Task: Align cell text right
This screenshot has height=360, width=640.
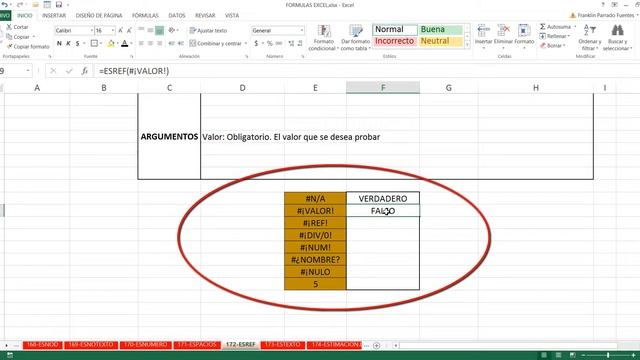Action: click(160, 43)
